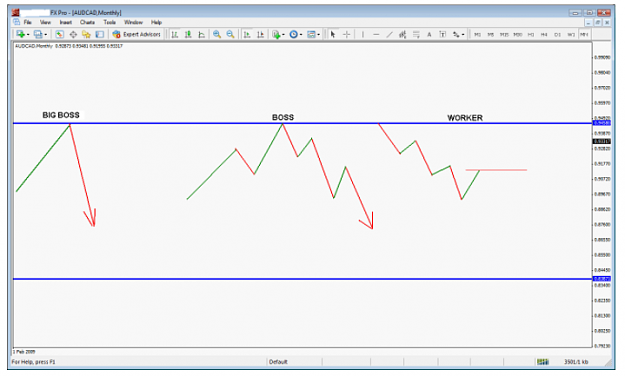Click the New Chart icon
Image resolution: width=625 pixels, height=376 pixels.
click(20, 34)
